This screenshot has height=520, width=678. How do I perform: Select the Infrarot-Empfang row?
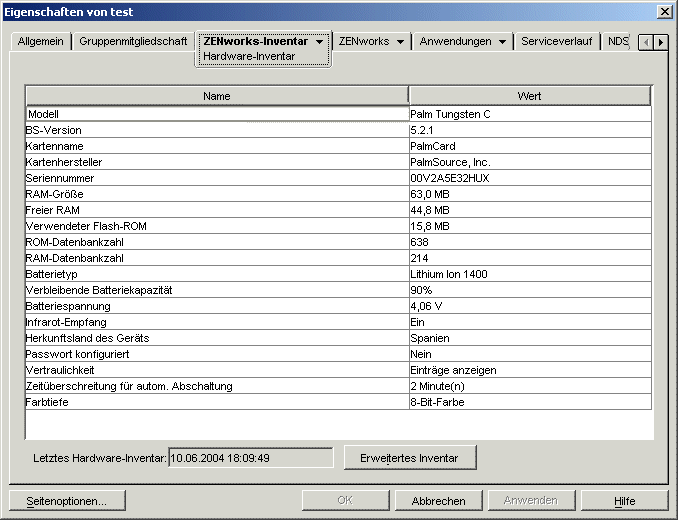click(338, 322)
